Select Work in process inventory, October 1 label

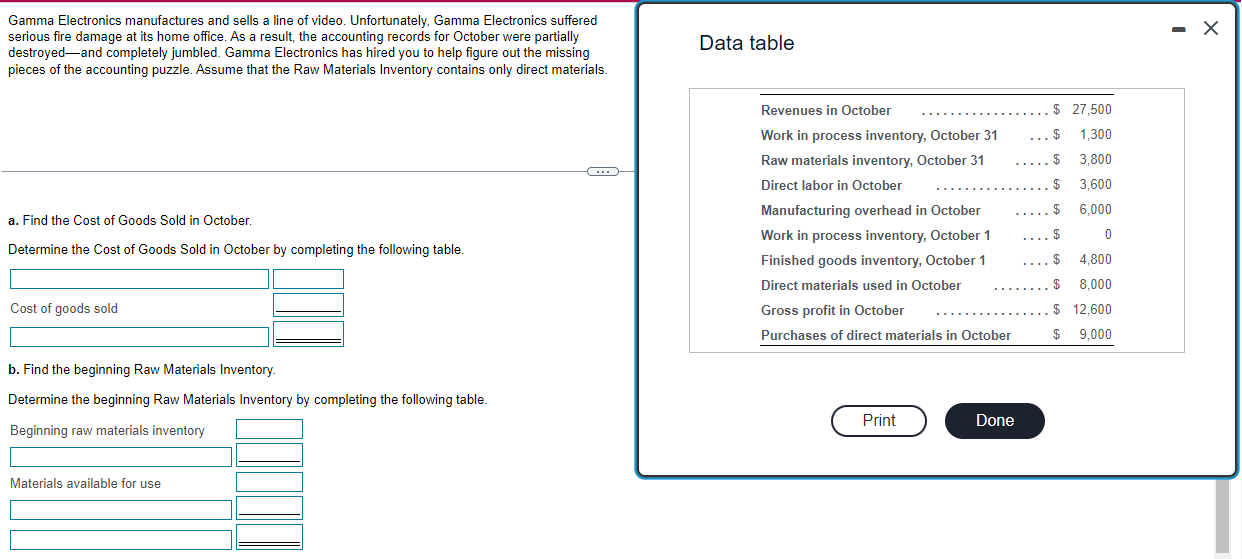pos(876,235)
